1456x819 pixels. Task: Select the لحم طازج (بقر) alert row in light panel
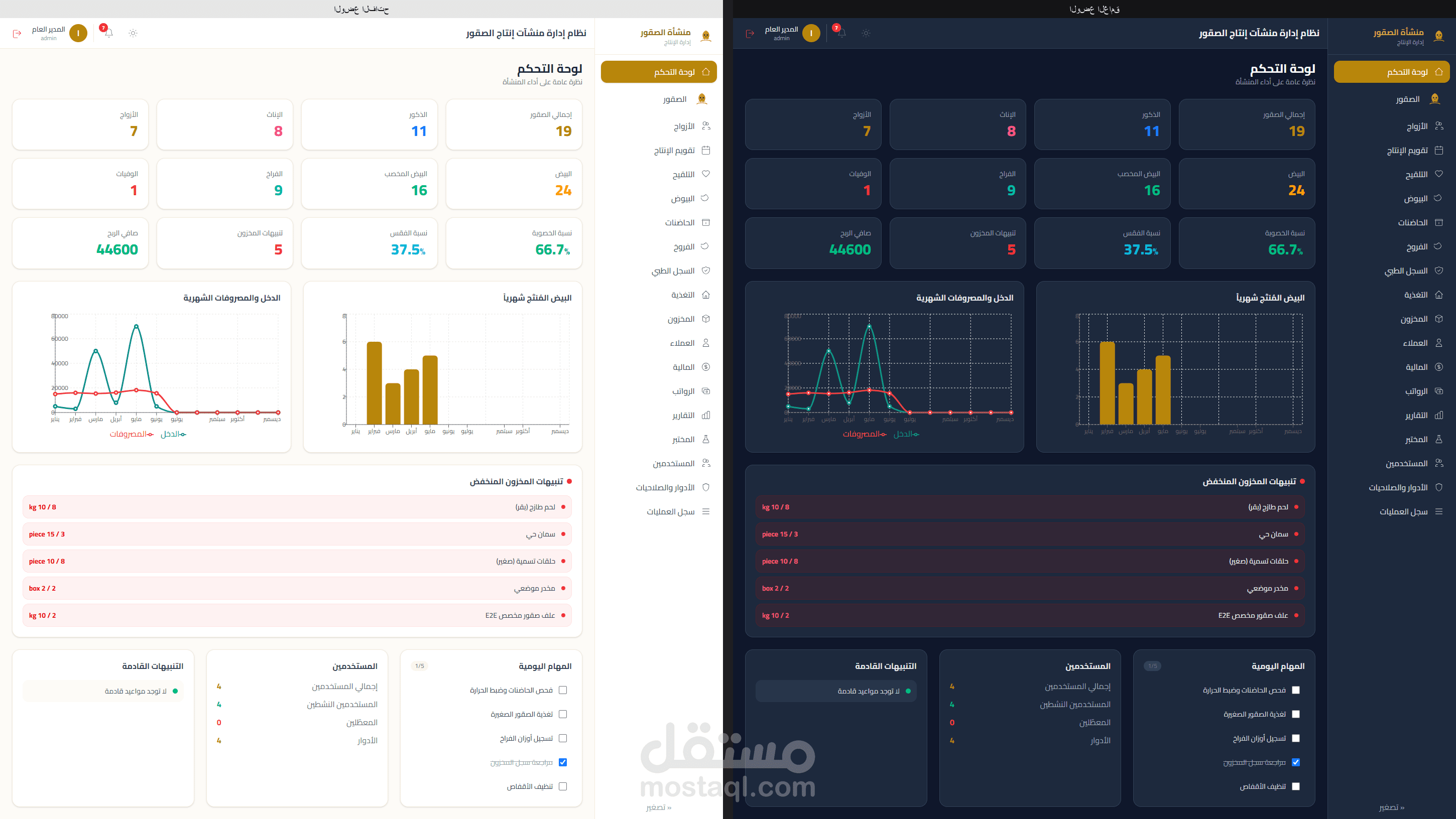point(297,507)
